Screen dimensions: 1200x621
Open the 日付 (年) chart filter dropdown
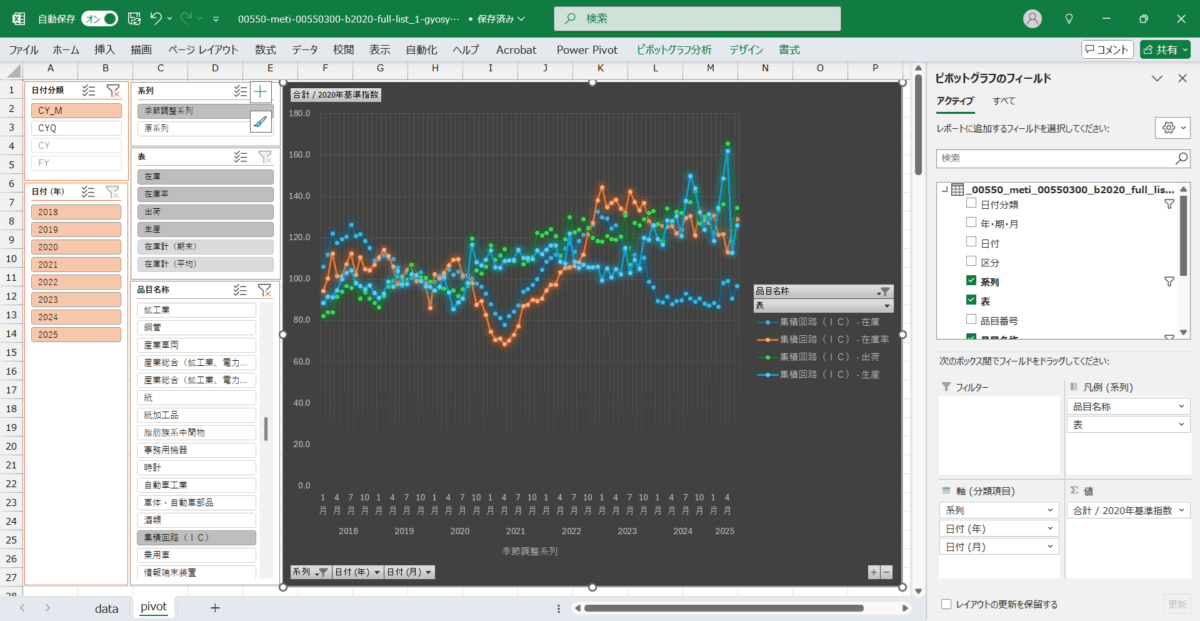356,572
